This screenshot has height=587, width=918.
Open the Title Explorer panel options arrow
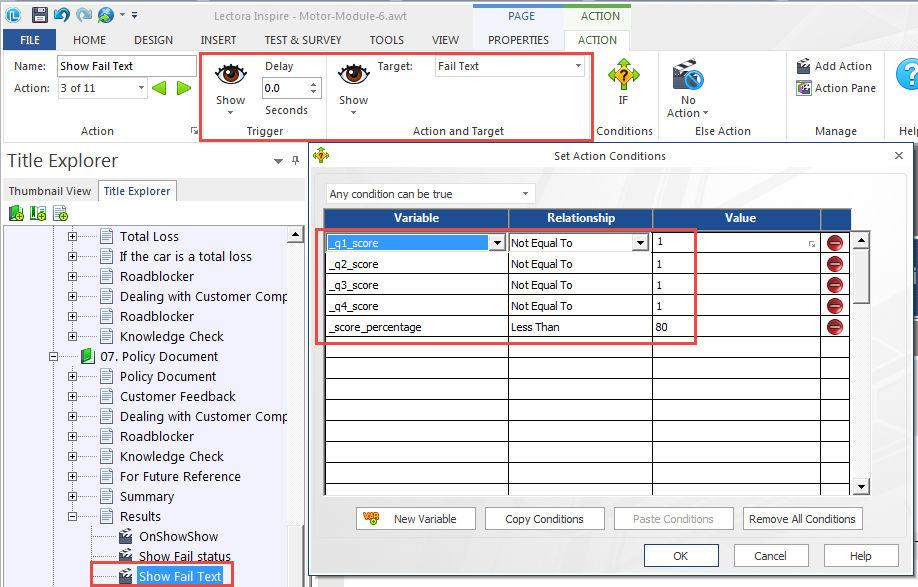click(x=278, y=161)
